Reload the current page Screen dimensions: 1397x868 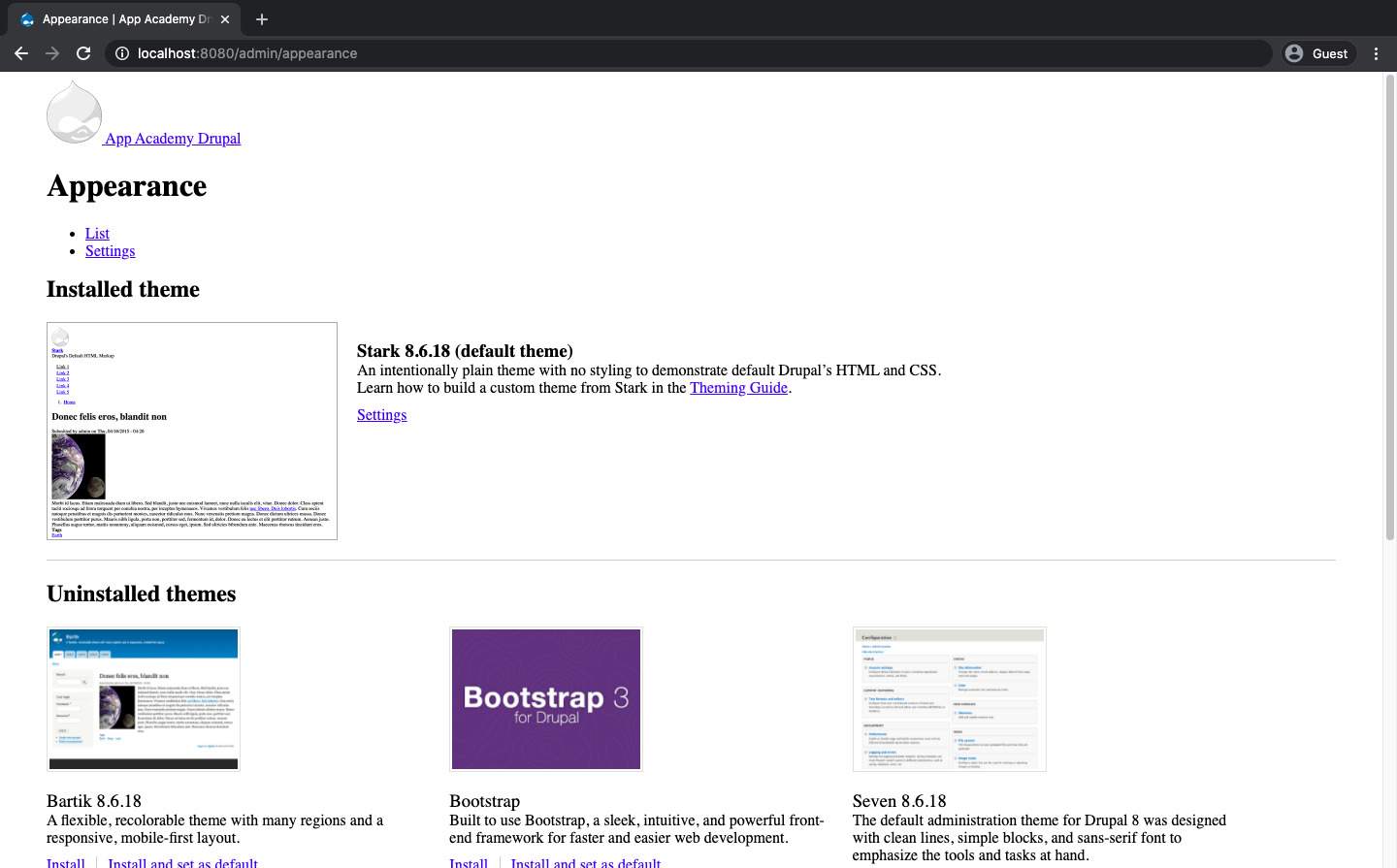pyautogui.click(x=83, y=53)
